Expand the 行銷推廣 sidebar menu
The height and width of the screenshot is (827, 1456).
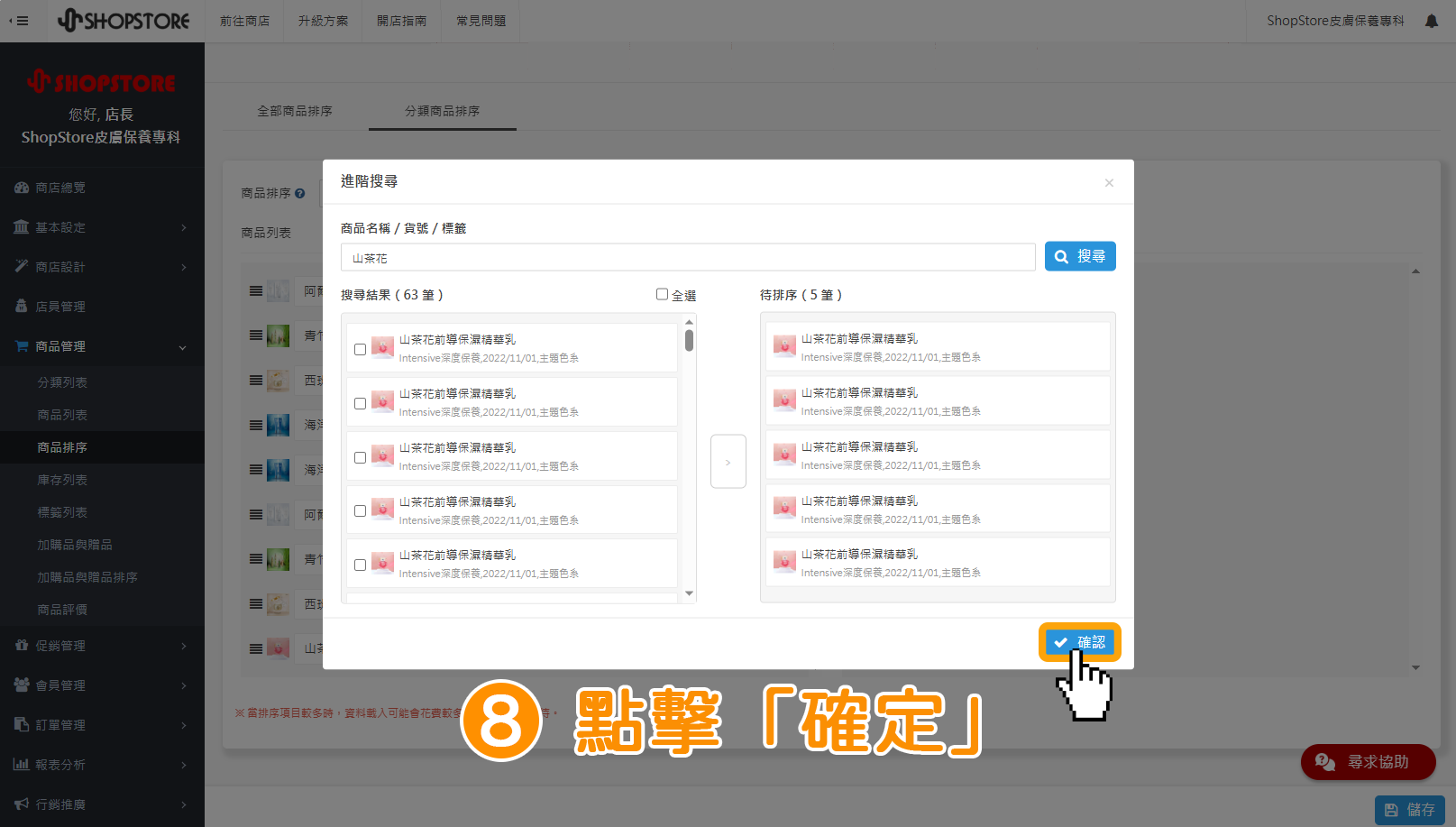tap(102, 804)
